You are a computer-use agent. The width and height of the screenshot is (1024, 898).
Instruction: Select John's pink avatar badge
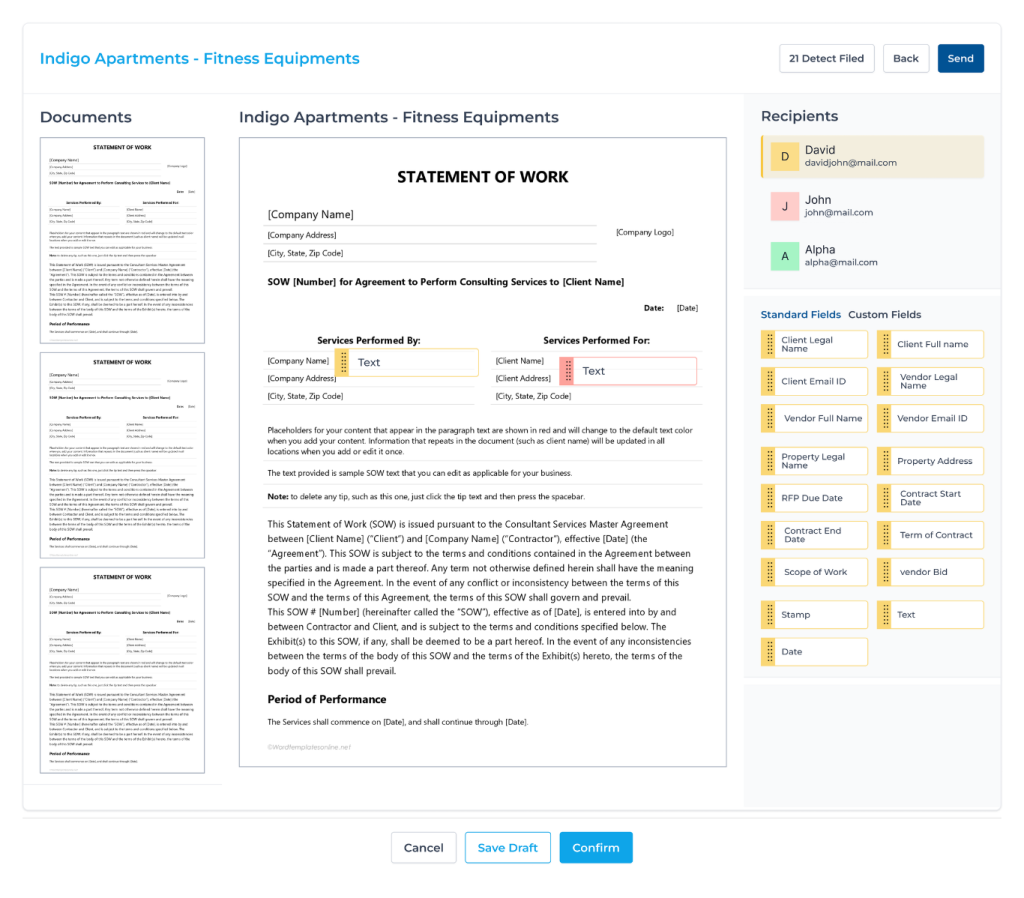click(784, 206)
